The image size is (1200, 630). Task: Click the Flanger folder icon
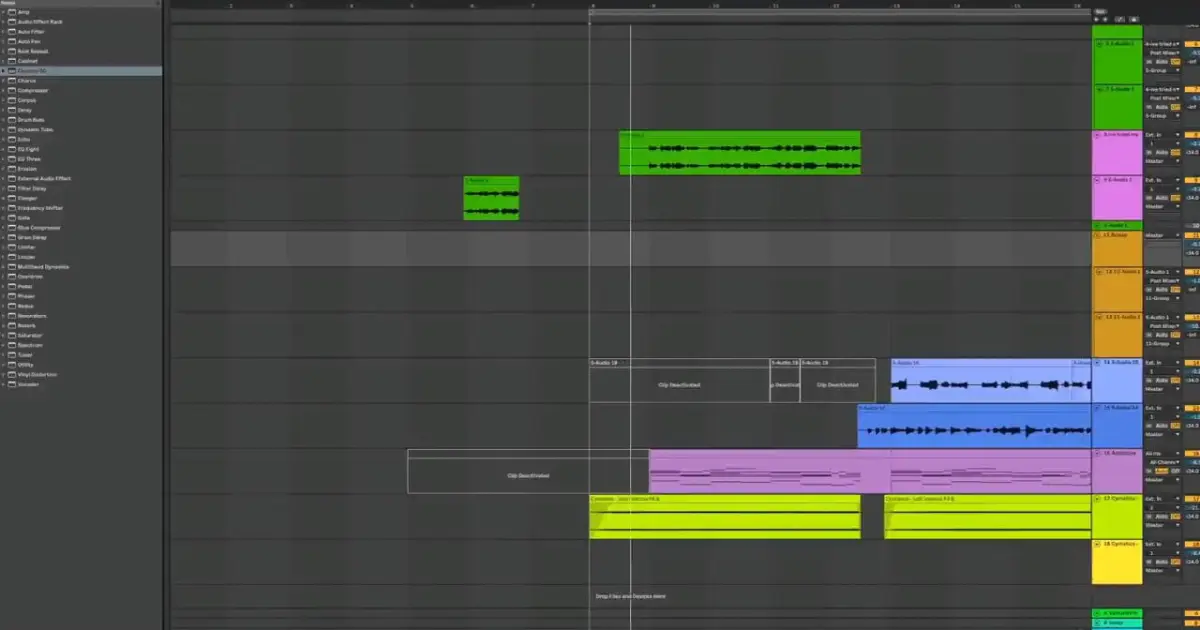coord(12,198)
